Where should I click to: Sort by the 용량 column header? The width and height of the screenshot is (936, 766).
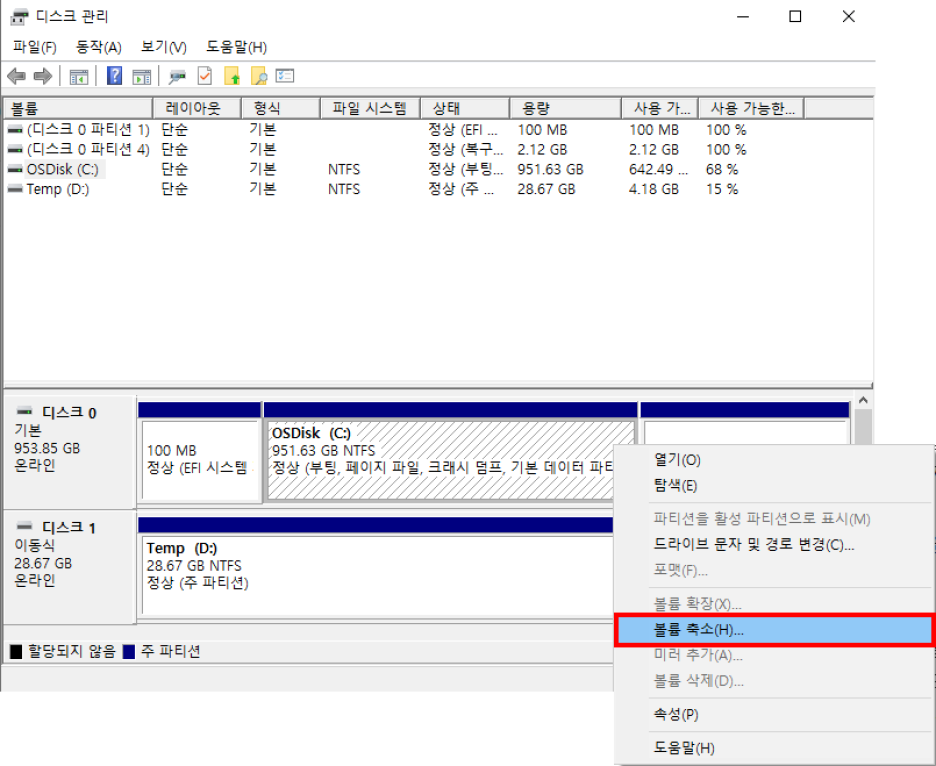tap(565, 108)
